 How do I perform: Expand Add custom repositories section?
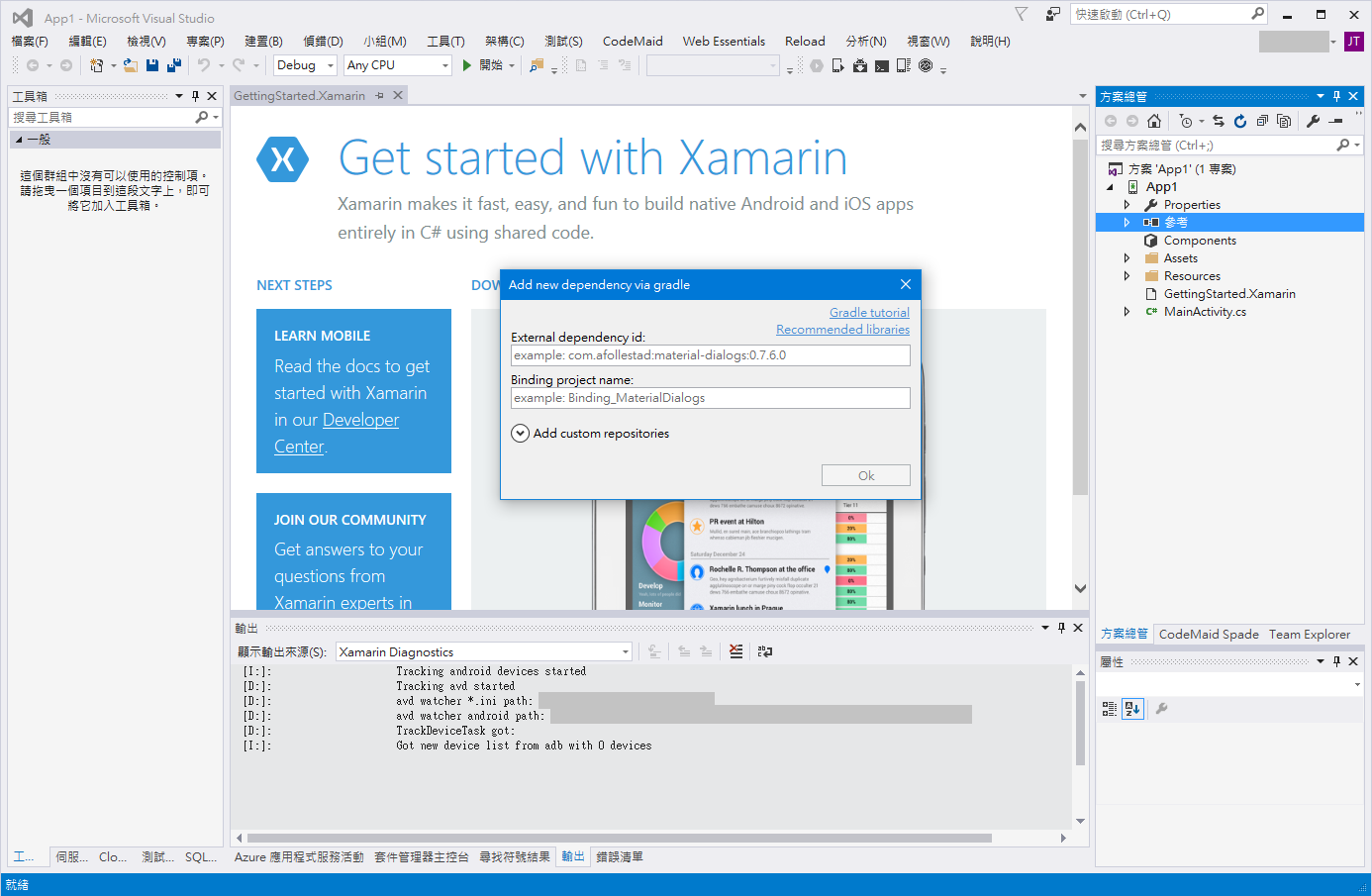point(520,434)
